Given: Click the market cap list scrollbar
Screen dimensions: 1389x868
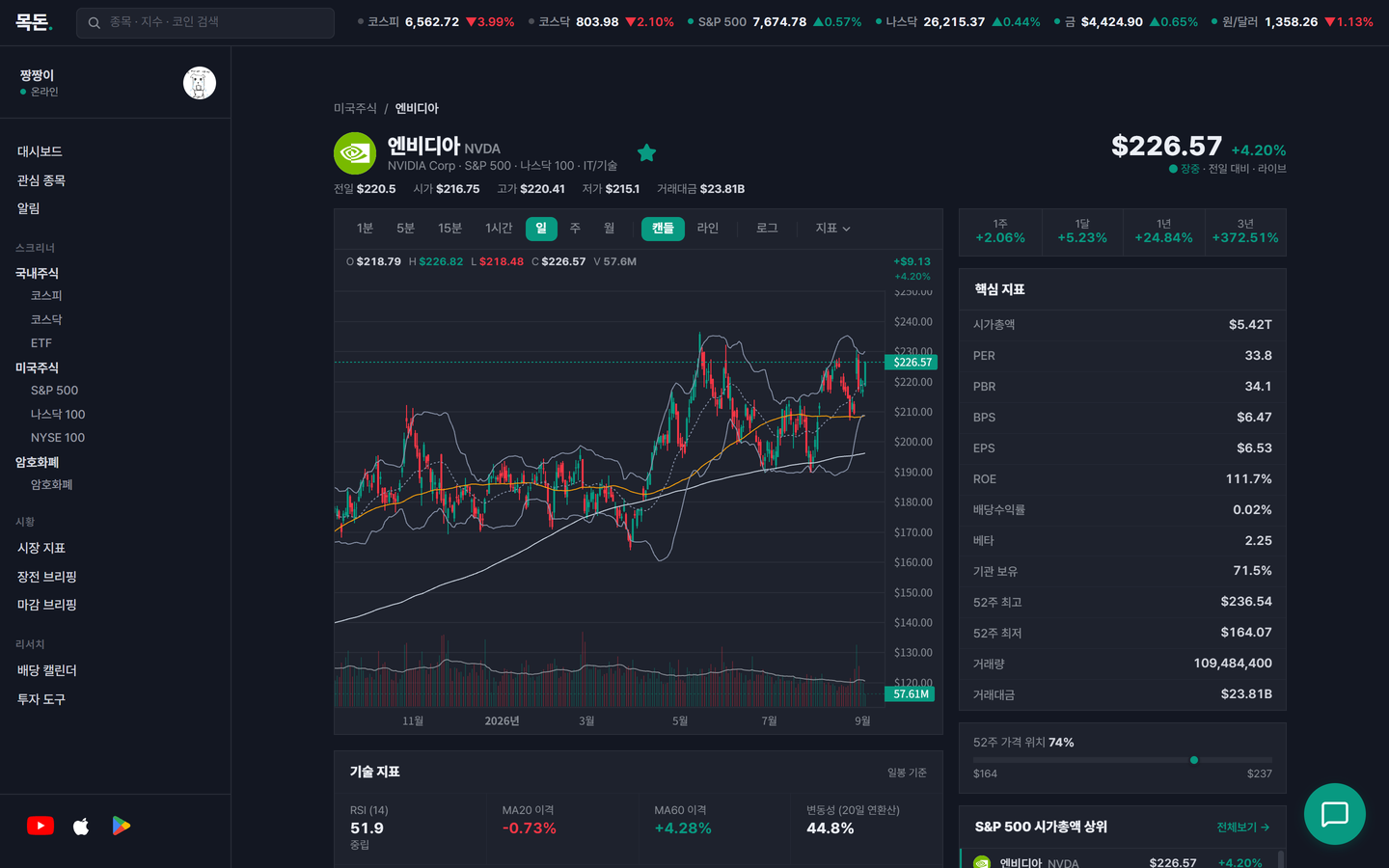Looking at the screenshot, I should tap(1281, 858).
